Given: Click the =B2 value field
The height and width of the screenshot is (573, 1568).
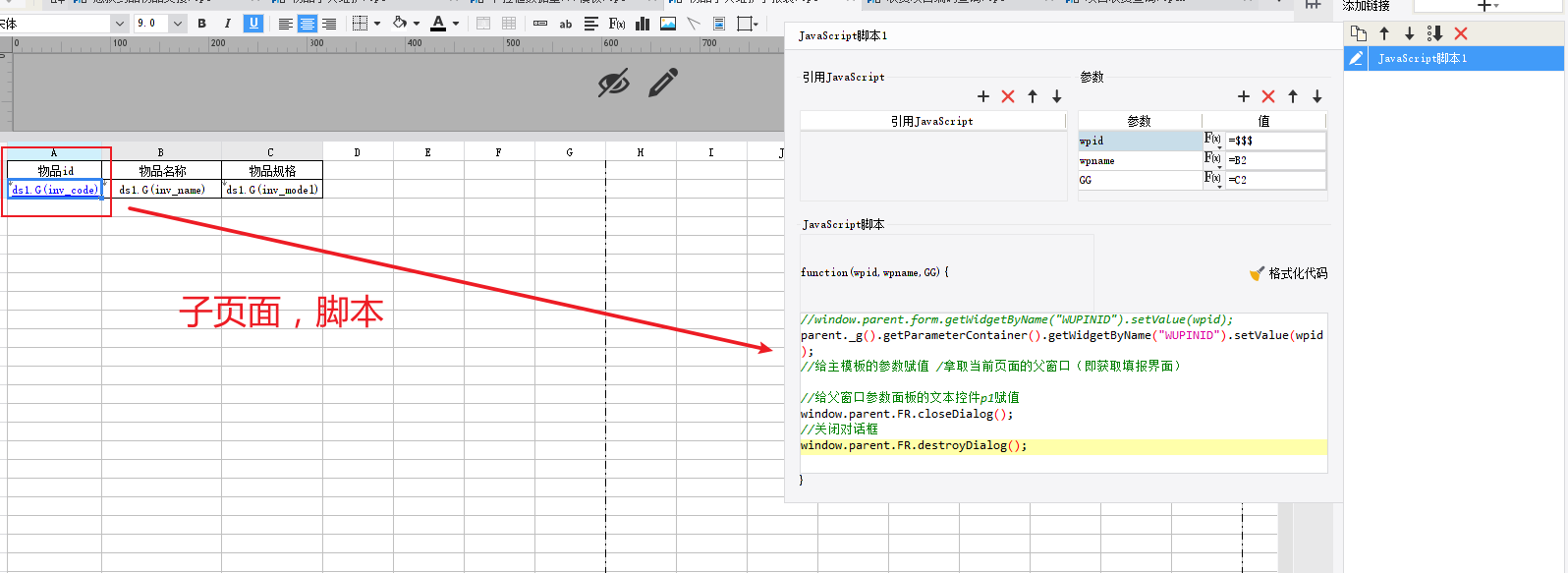Looking at the screenshot, I should point(1275,160).
